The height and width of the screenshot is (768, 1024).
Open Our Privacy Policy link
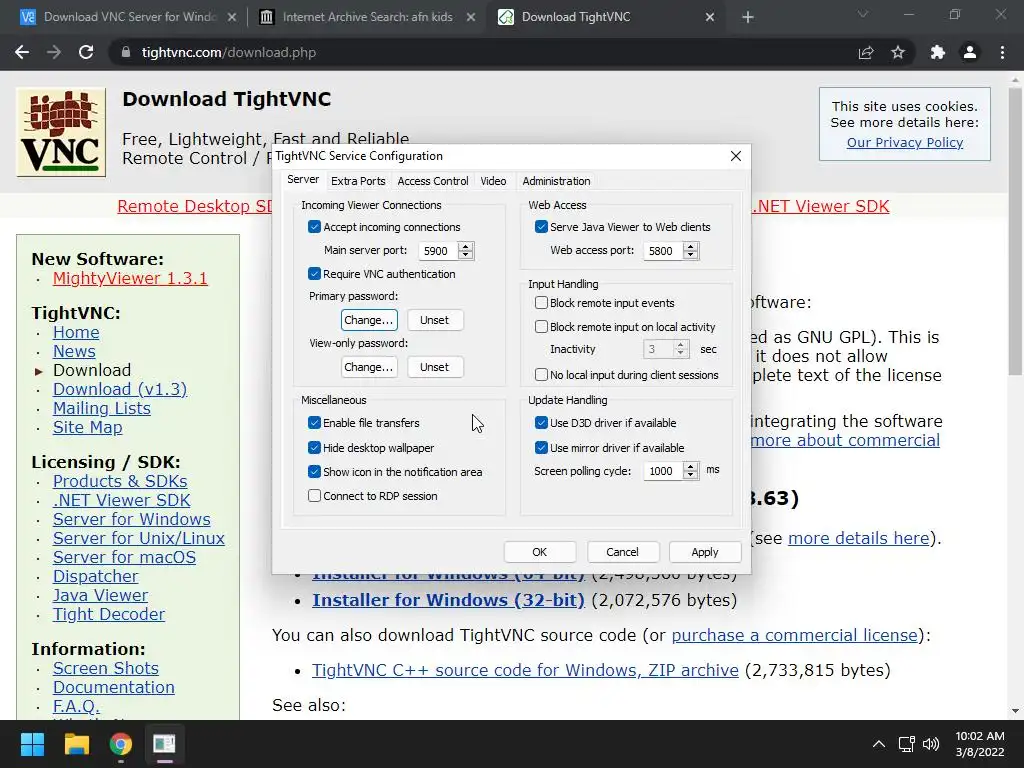coord(904,142)
